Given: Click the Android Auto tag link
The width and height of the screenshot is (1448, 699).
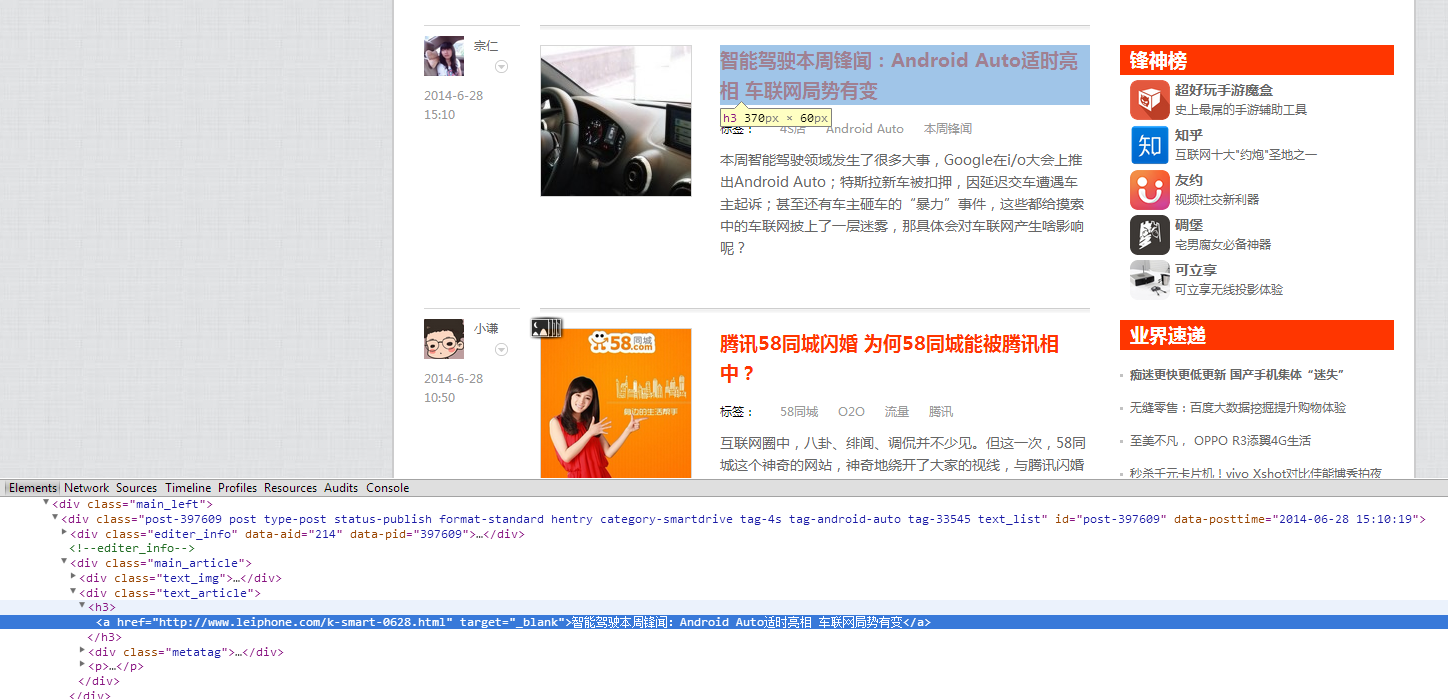Looking at the screenshot, I should (x=864, y=129).
